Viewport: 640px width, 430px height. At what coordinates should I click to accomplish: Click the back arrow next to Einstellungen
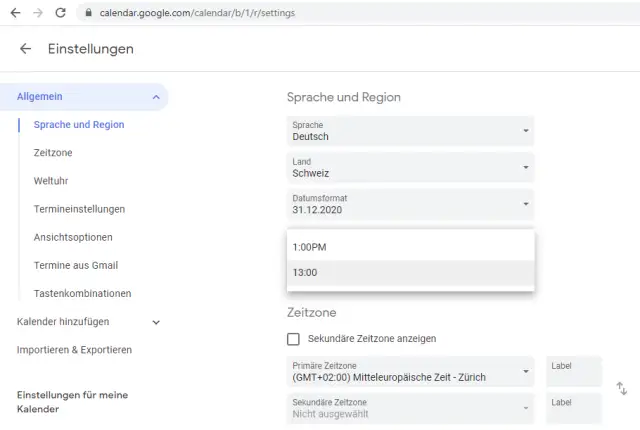click(x=25, y=49)
